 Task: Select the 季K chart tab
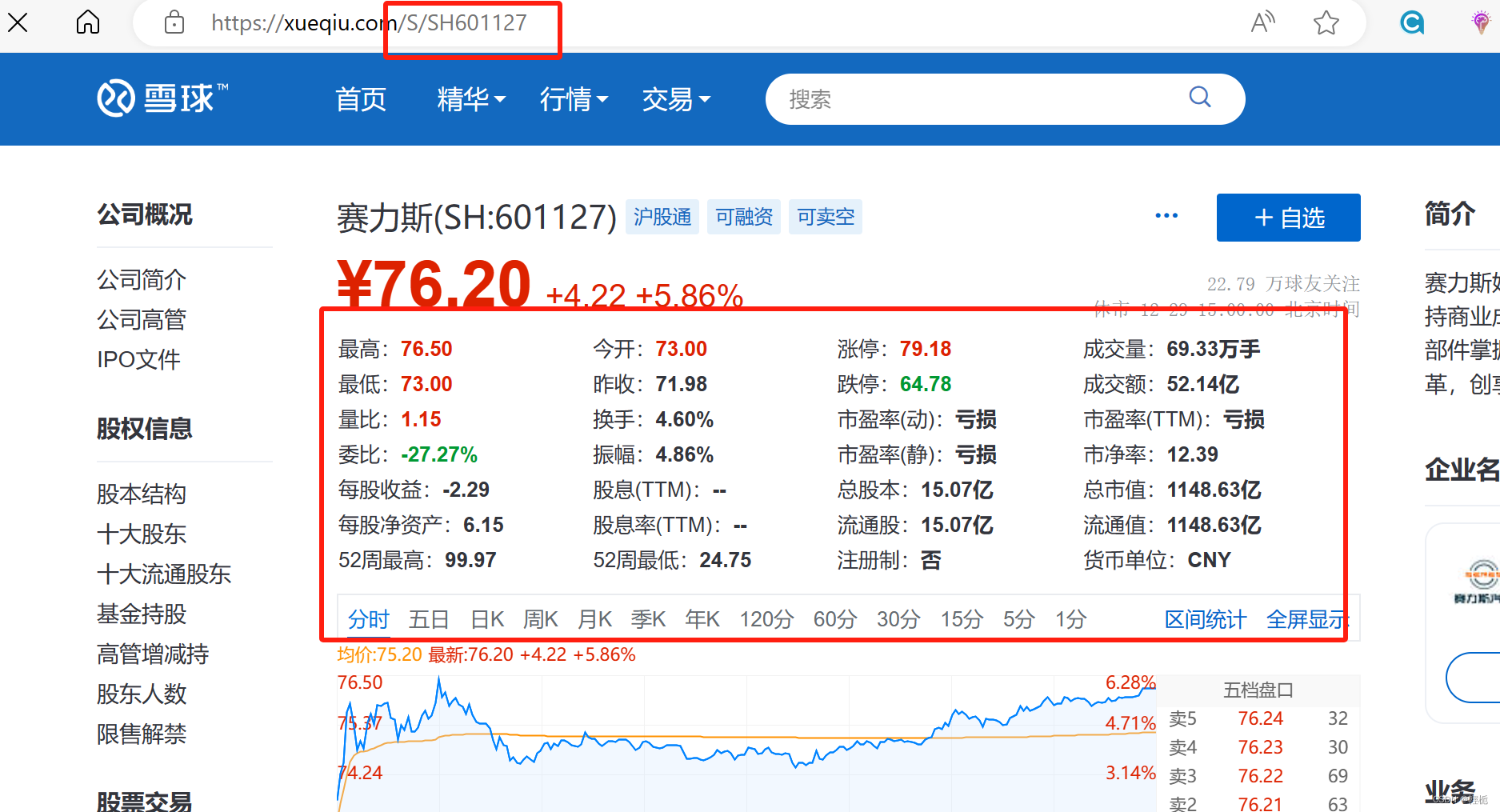(648, 619)
